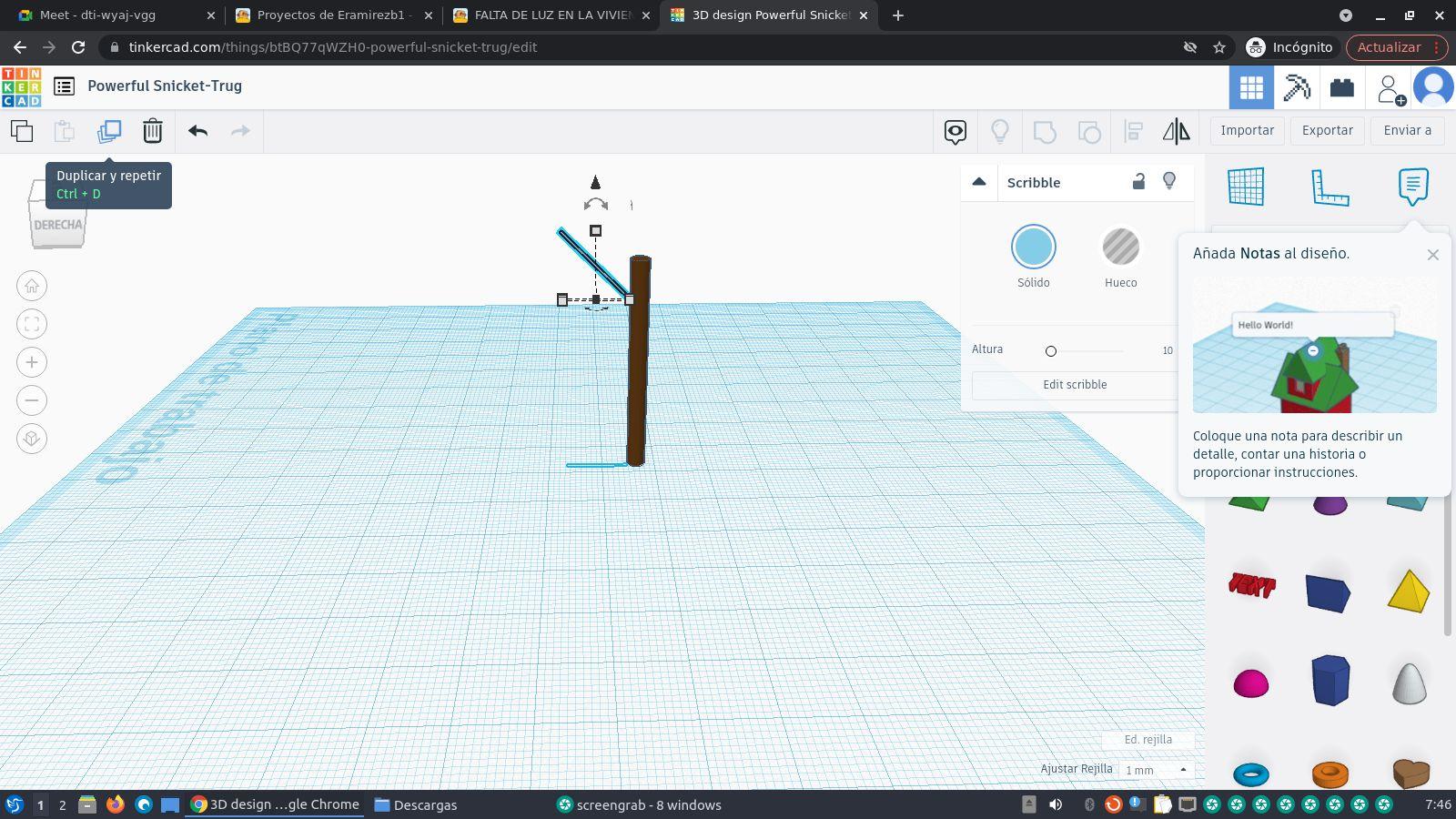
Task: Click the Redo arrow
Action: coord(240,131)
